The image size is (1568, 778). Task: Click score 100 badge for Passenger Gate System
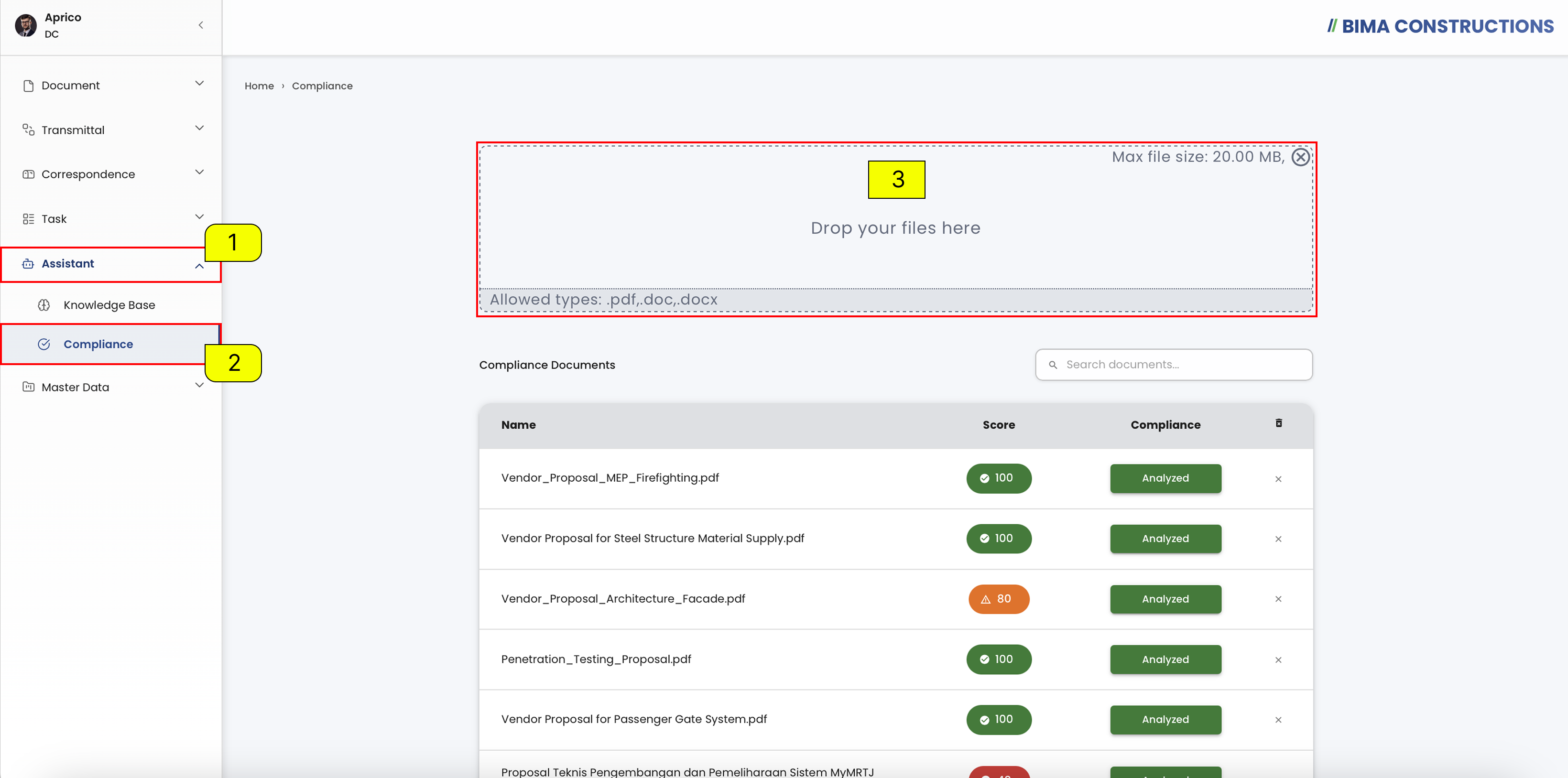[x=999, y=720]
